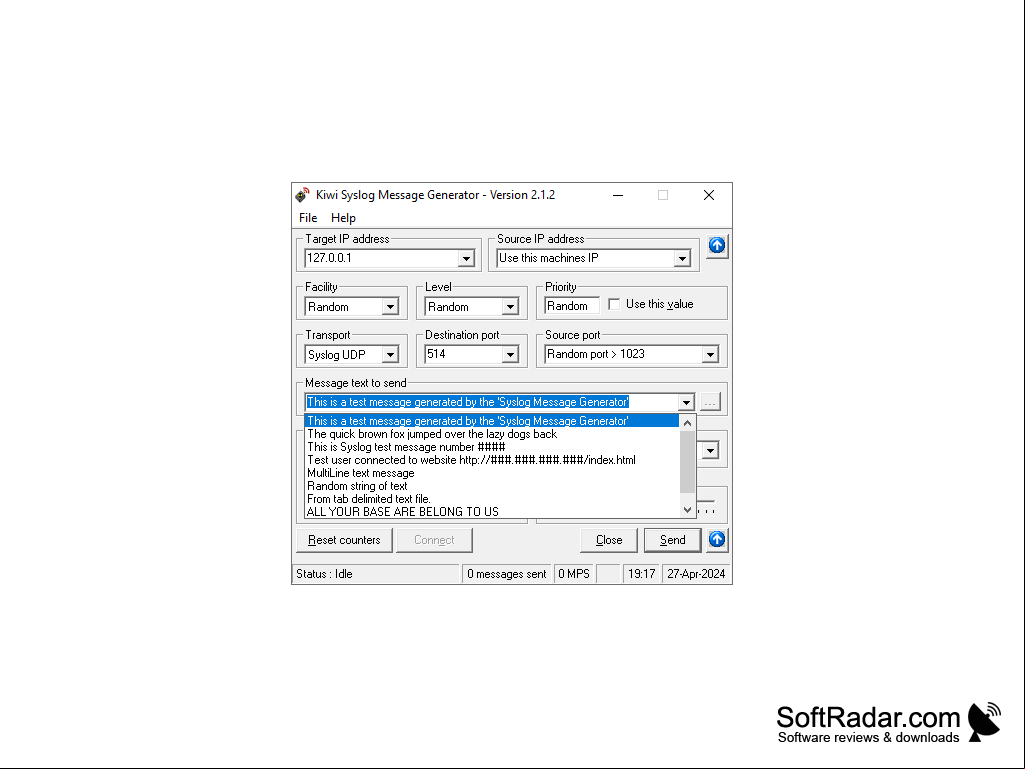Image resolution: width=1025 pixels, height=769 pixels.
Task: Click the '19:17' time in status bar
Action: (641, 574)
